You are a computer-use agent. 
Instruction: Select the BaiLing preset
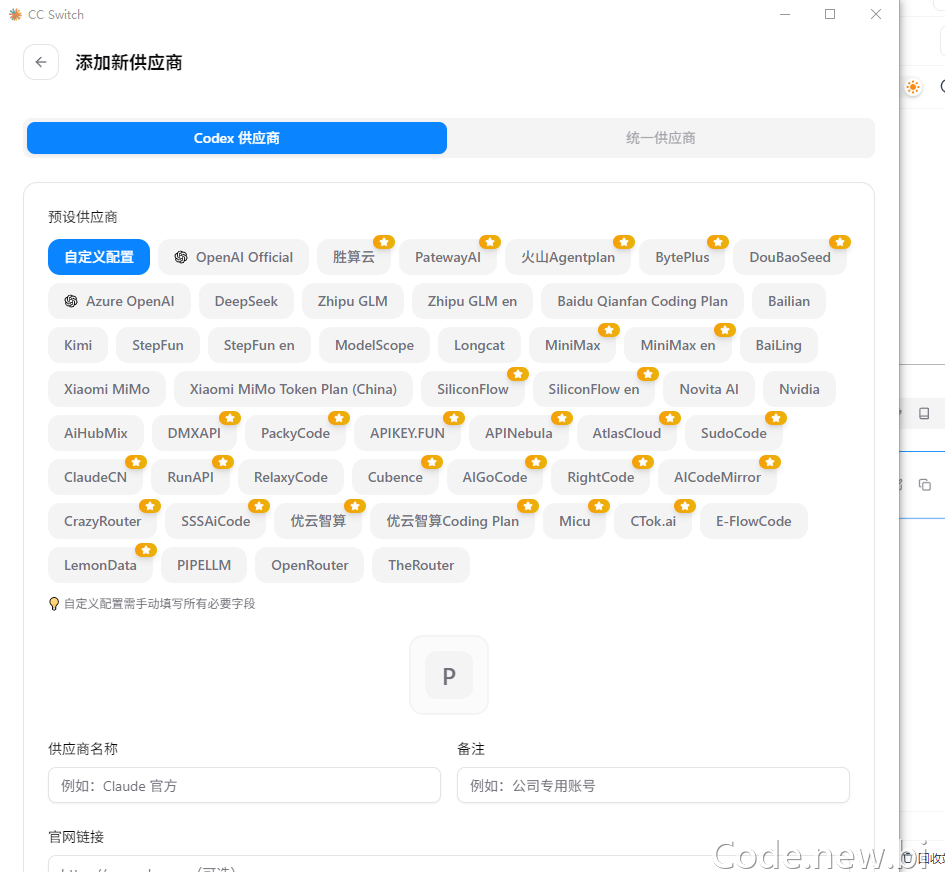click(779, 345)
